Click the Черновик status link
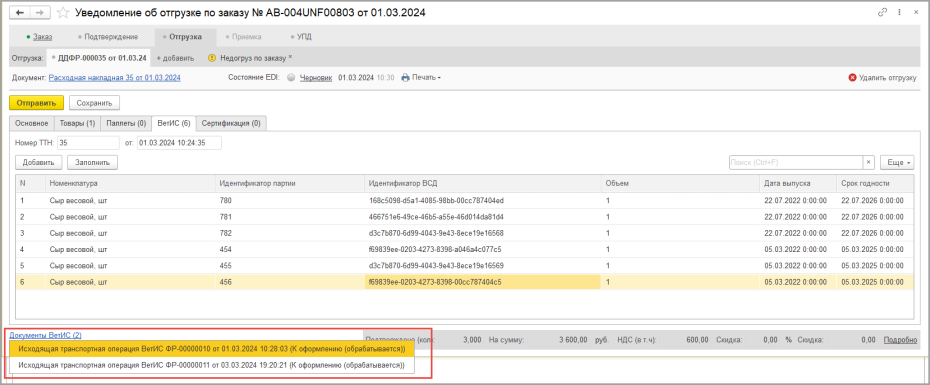930x385 pixels. point(316,78)
